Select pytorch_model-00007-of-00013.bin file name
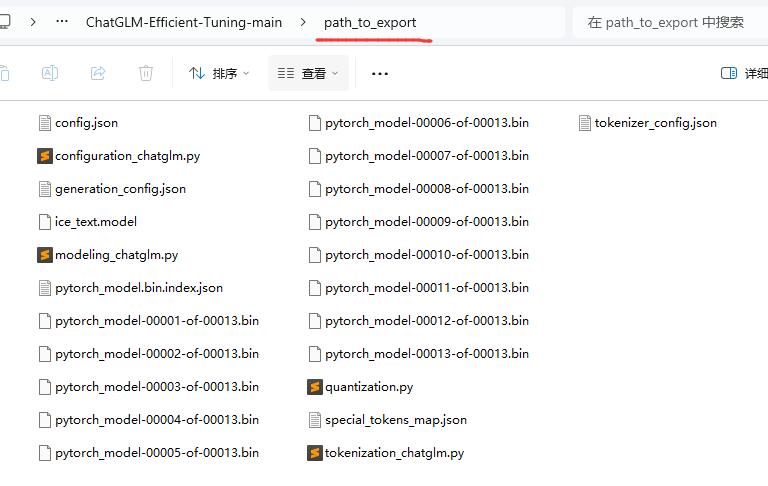The width and height of the screenshot is (768, 486). click(427, 156)
